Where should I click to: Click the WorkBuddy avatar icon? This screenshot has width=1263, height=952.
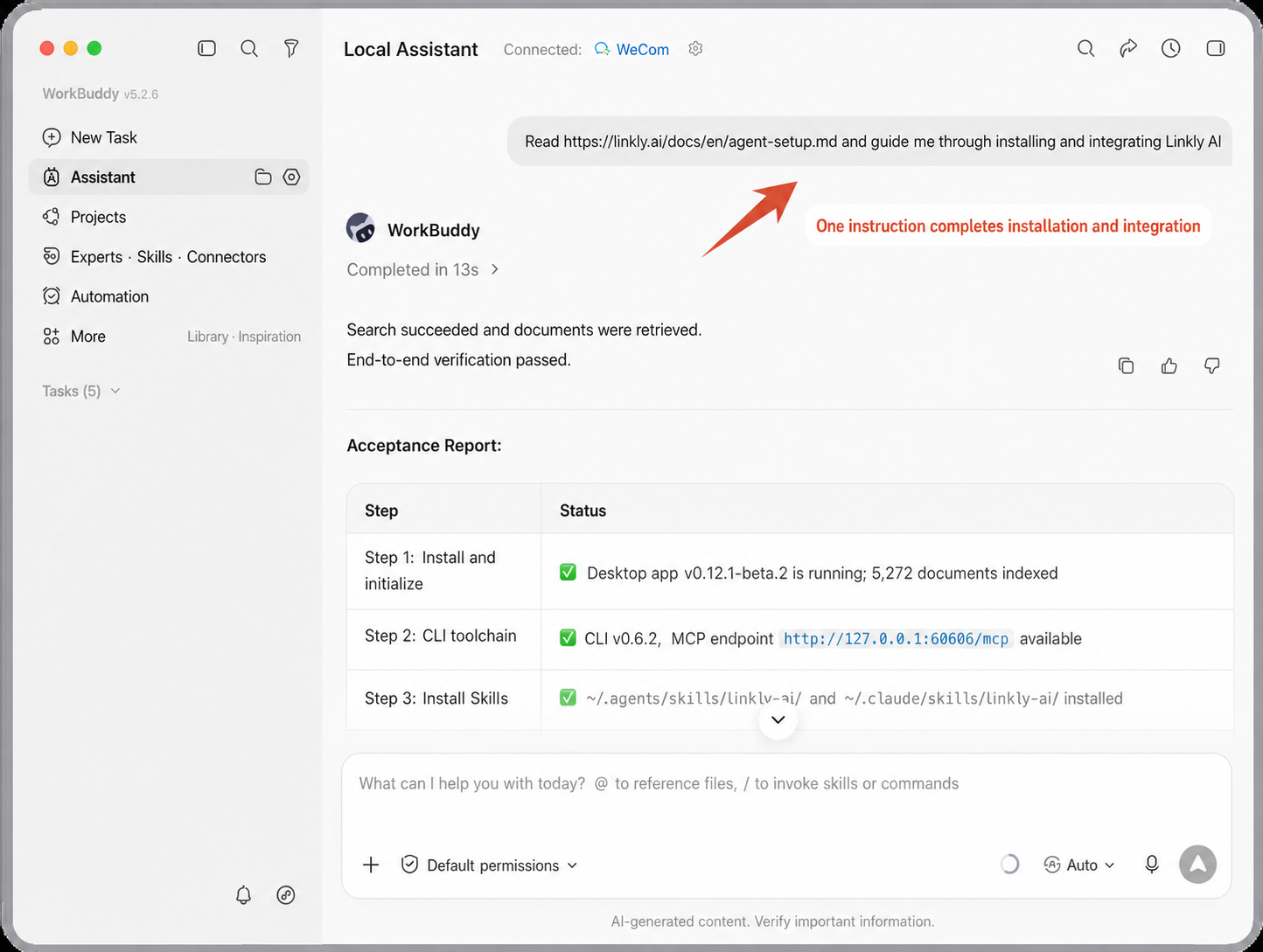pos(360,228)
